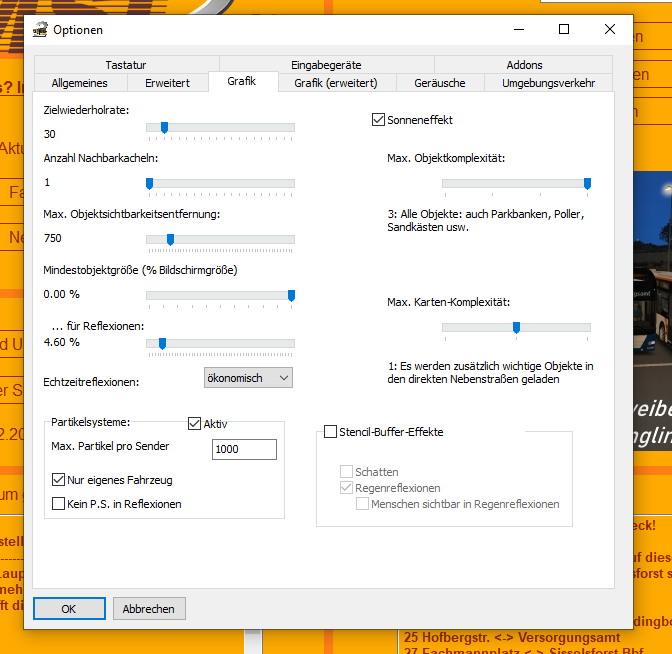Toggle the Sonneneffekt checkbox
The height and width of the screenshot is (654, 672).
[378, 120]
